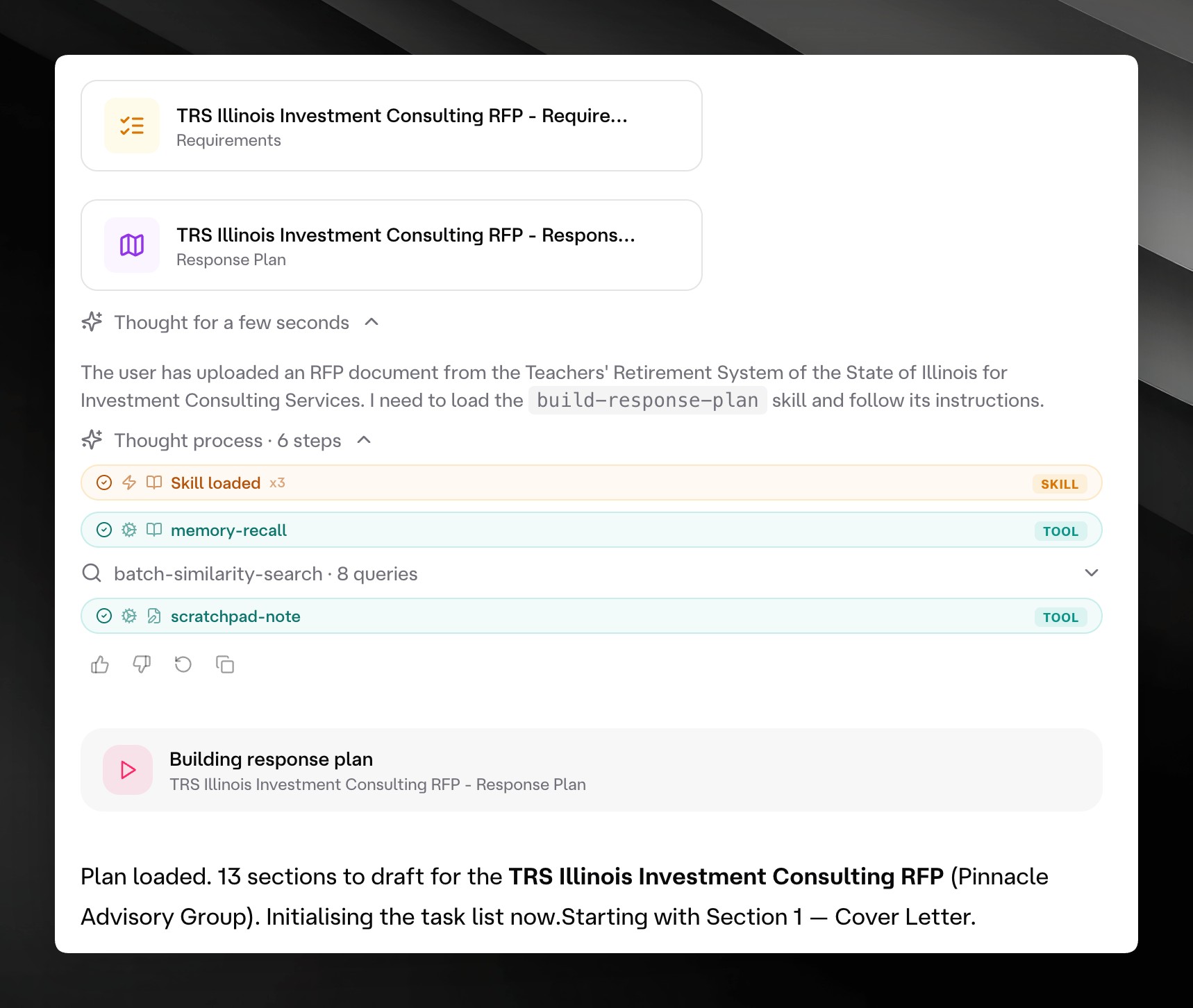1193x1008 pixels.
Task: Collapse 'Thought process · 6 steps' chevron
Action: click(x=364, y=440)
